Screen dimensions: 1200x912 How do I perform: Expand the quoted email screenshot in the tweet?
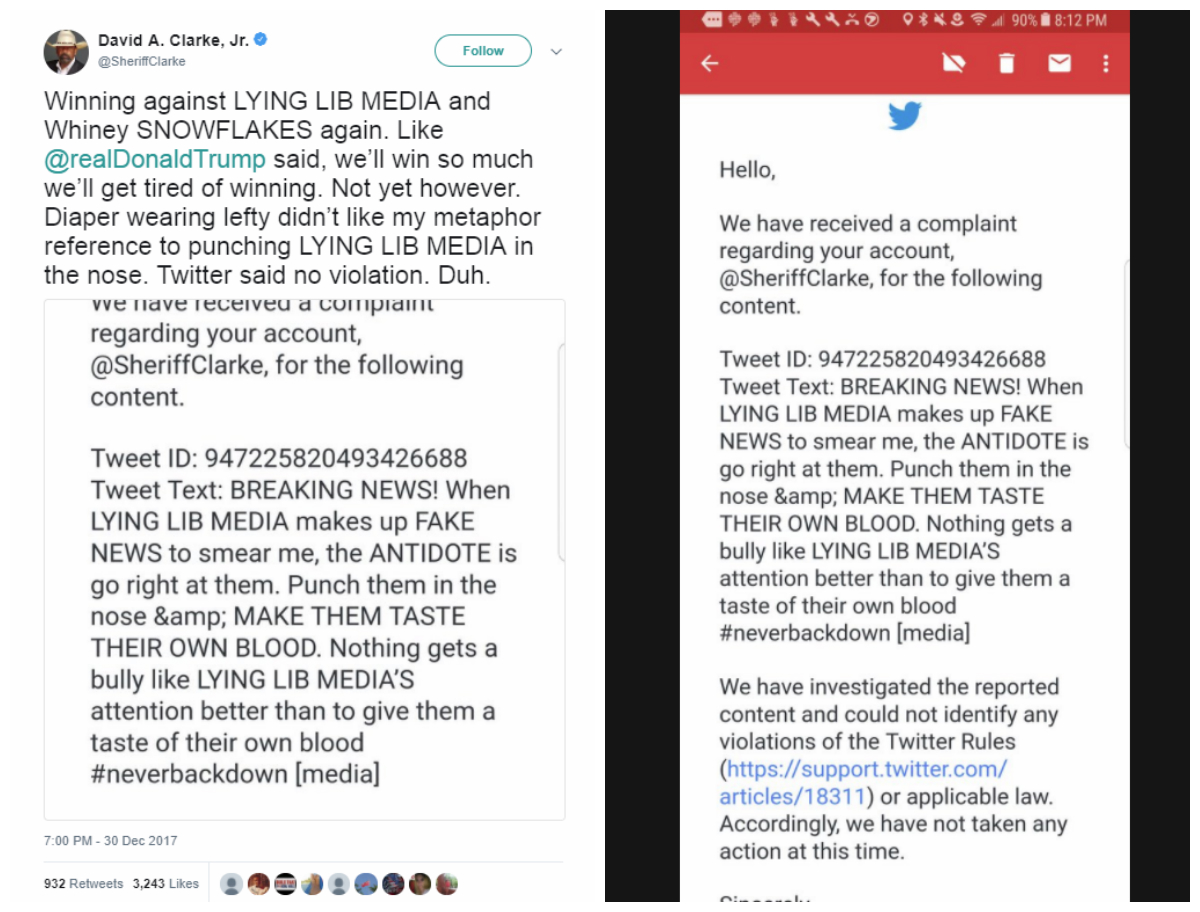coord(304,560)
